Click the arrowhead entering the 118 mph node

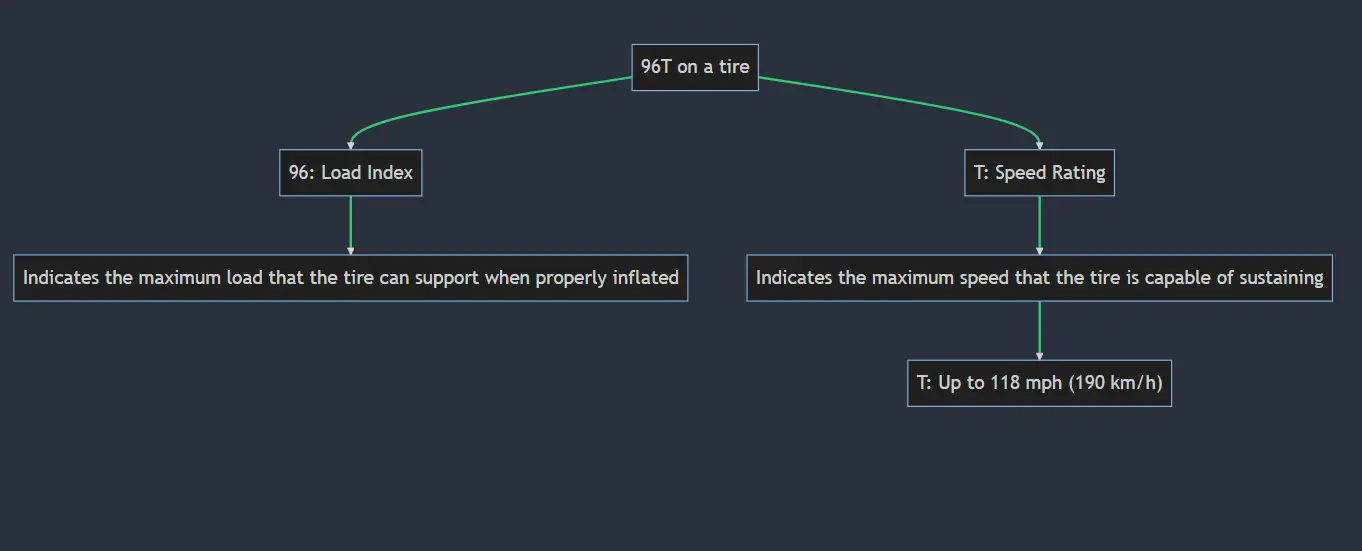tap(1040, 355)
